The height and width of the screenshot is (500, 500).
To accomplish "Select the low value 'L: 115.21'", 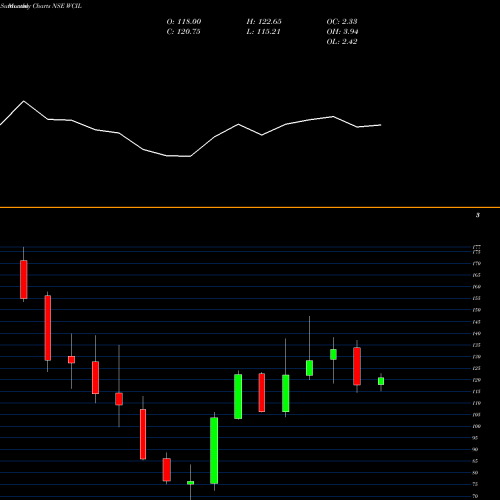I will click(263, 32).
